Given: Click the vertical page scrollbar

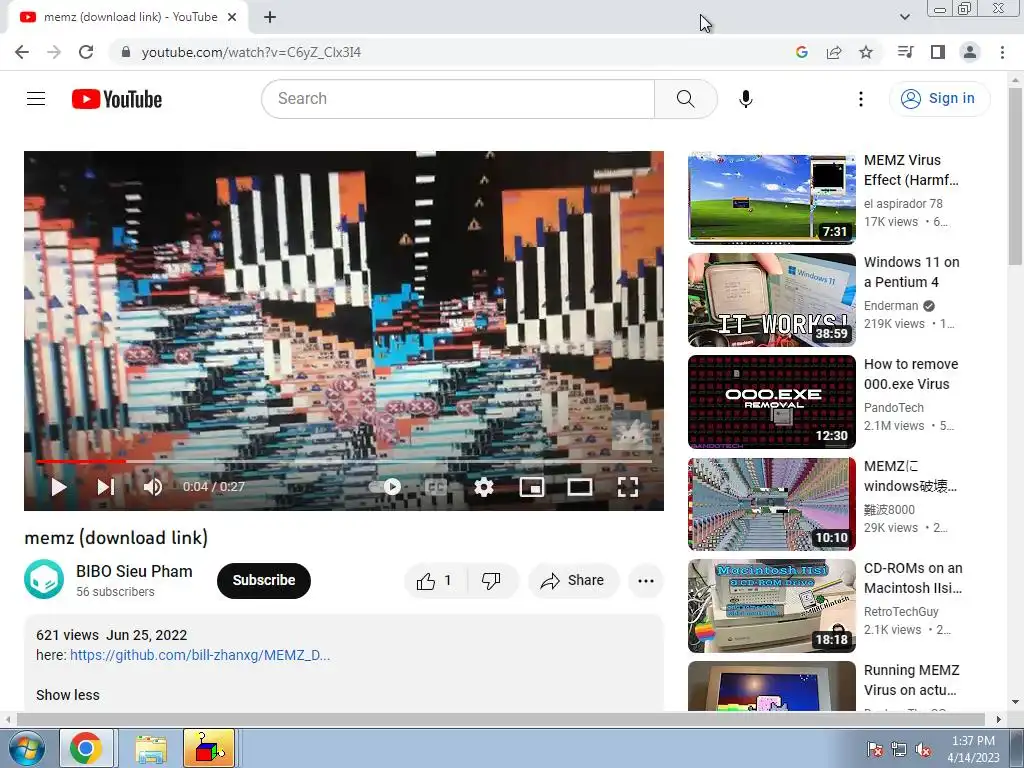Looking at the screenshot, I should (x=1015, y=176).
